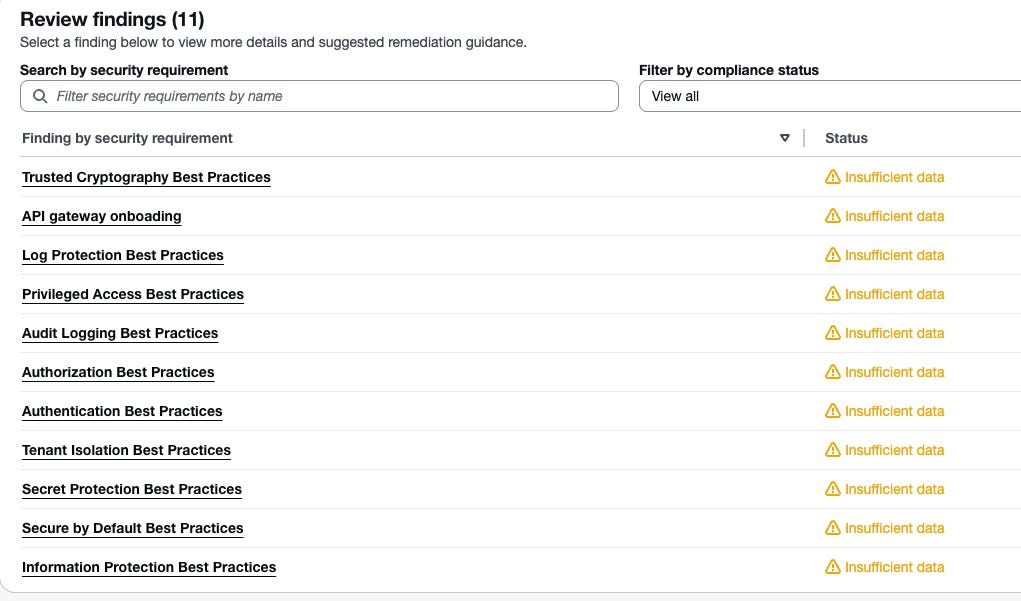Click warning icon for Information Protection row
The width and height of the screenshot is (1021, 601).
(833, 567)
